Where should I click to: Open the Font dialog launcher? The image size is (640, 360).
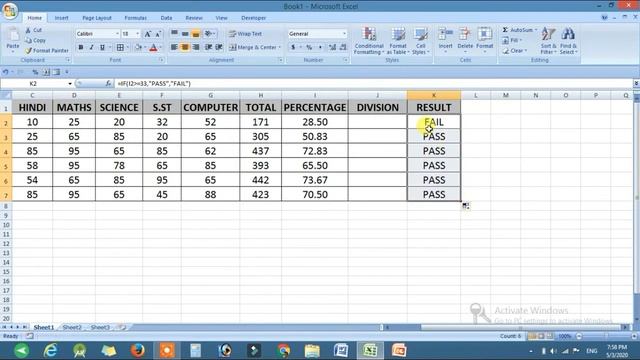coord(162,60)
